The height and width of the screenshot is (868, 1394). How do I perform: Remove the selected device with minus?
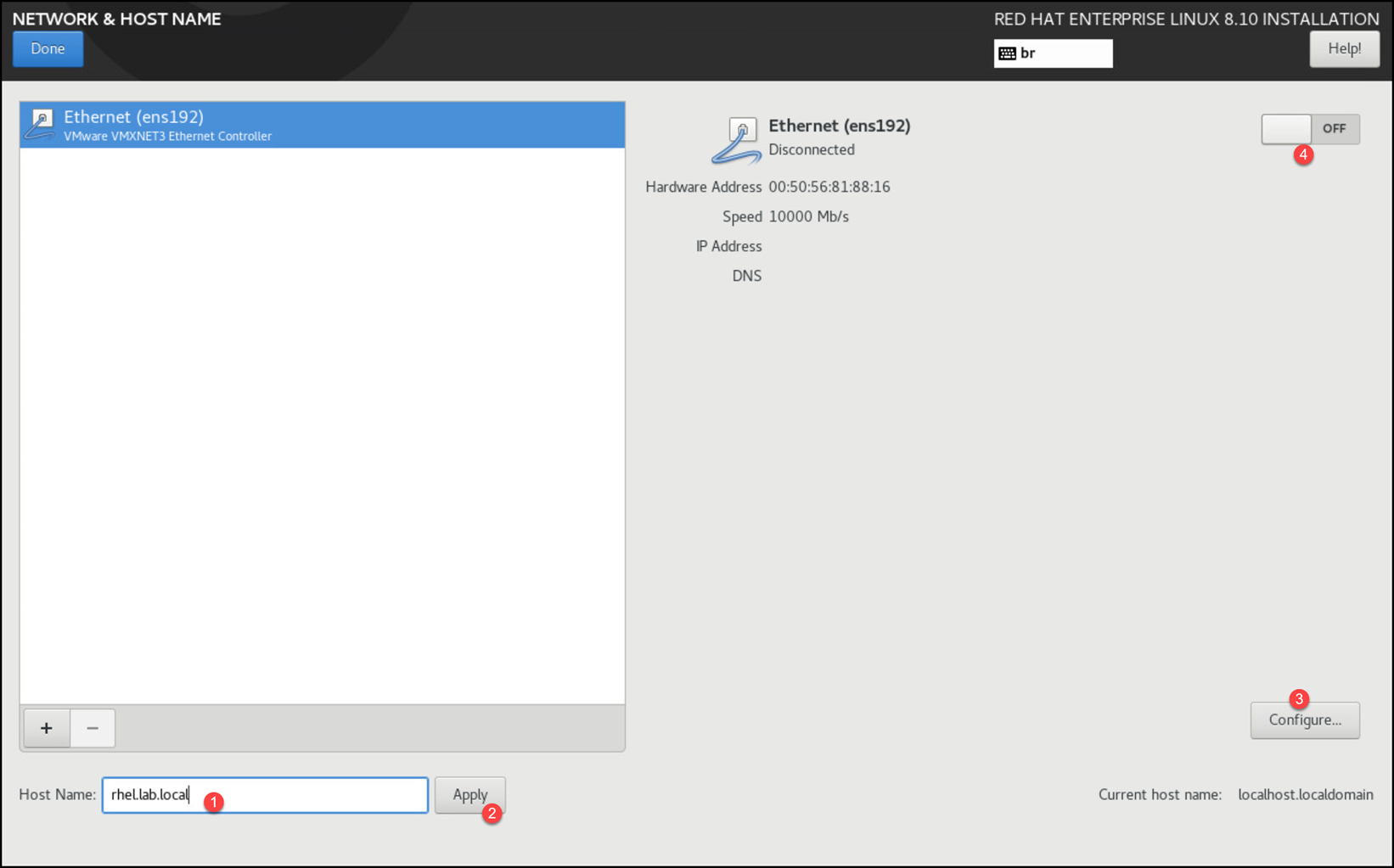(93, 728)
